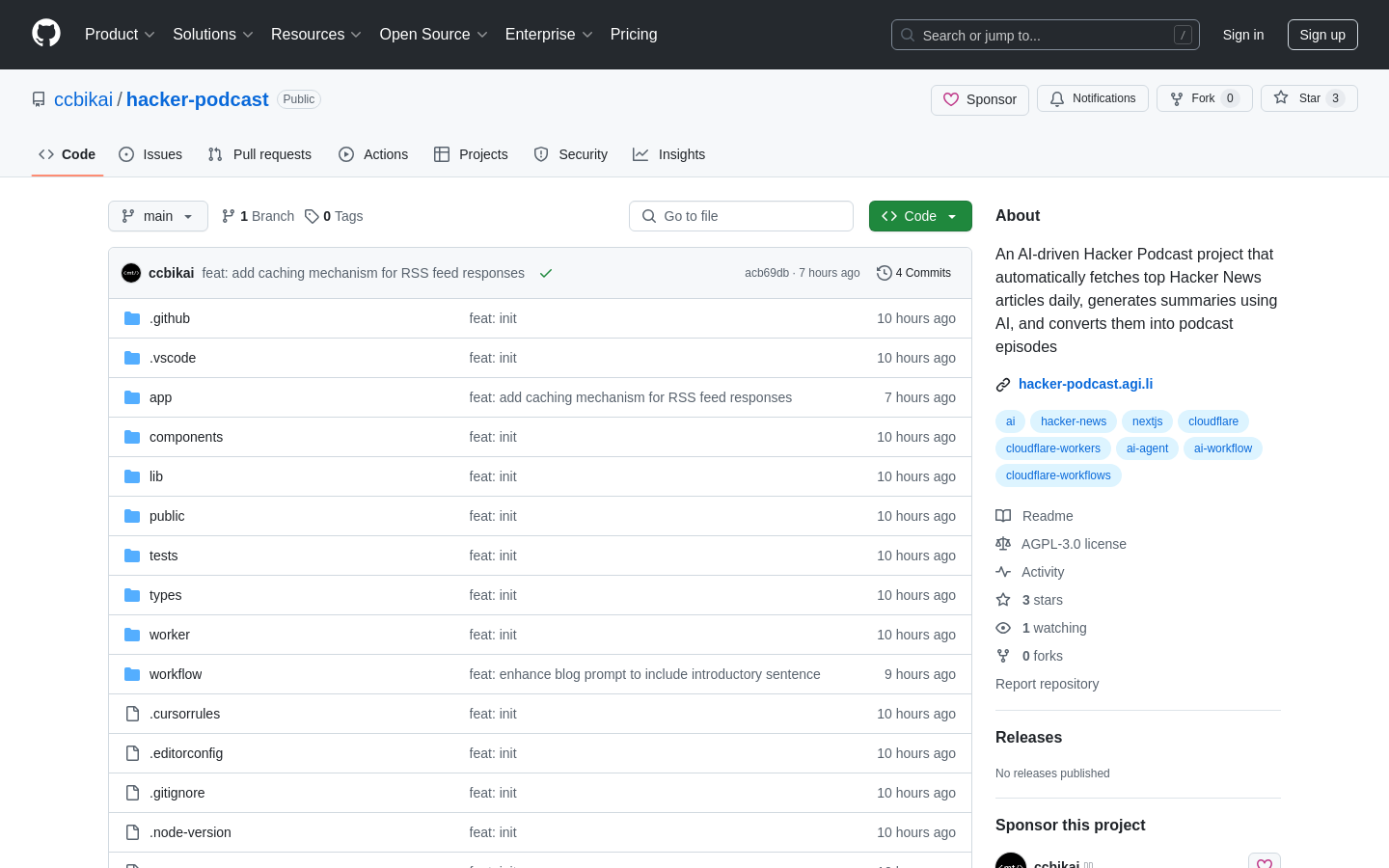
Task: Expand the Enterprise menu
Action: pyautogui.click(x=549, y=34)
